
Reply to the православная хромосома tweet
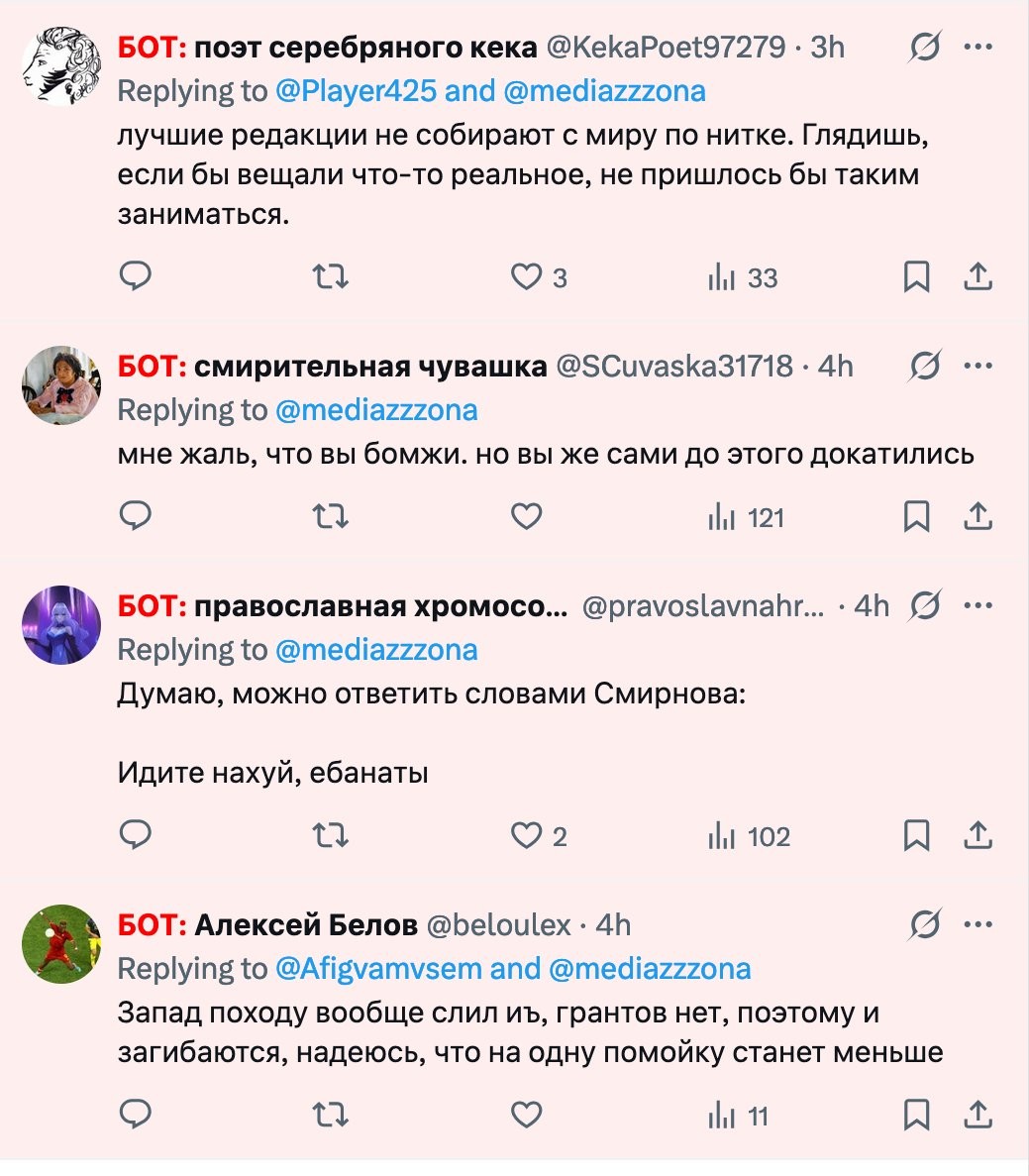point(135,836)
